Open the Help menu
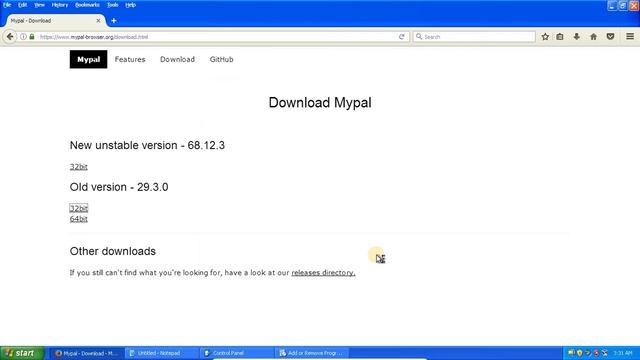640x360 pixels. [131, 5]
